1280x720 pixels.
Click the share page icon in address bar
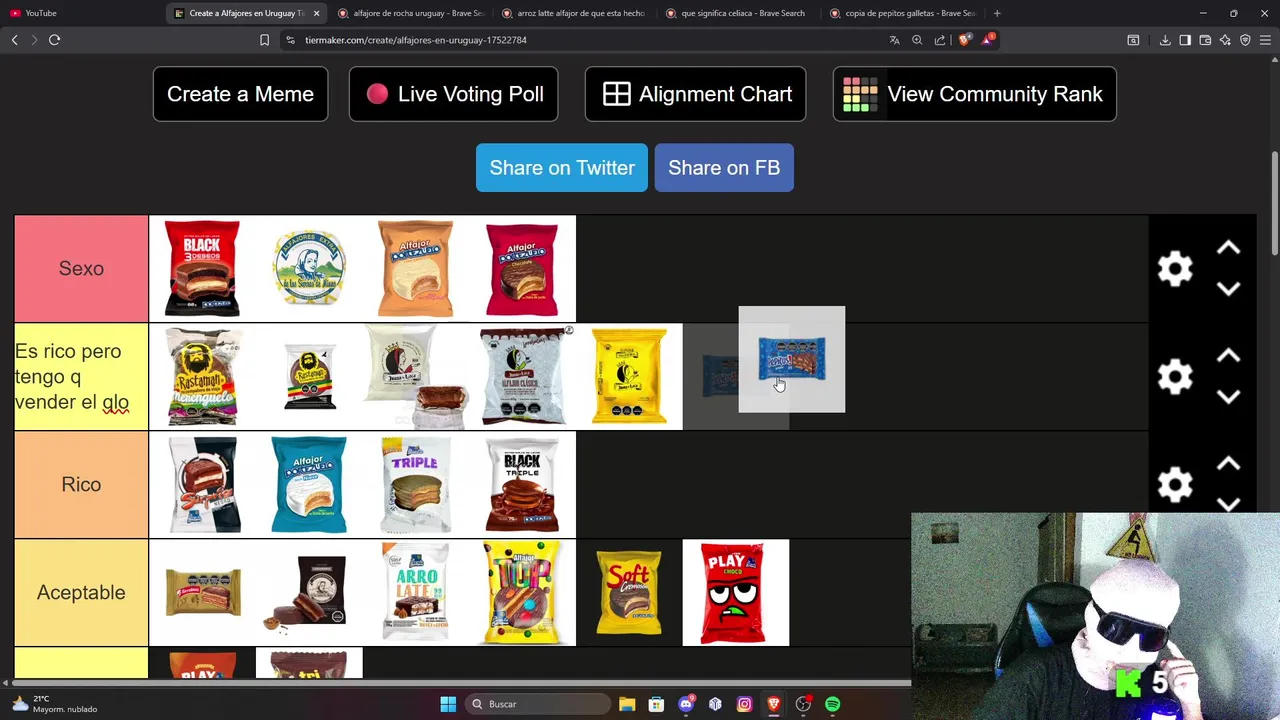click(x=940, y=40)
